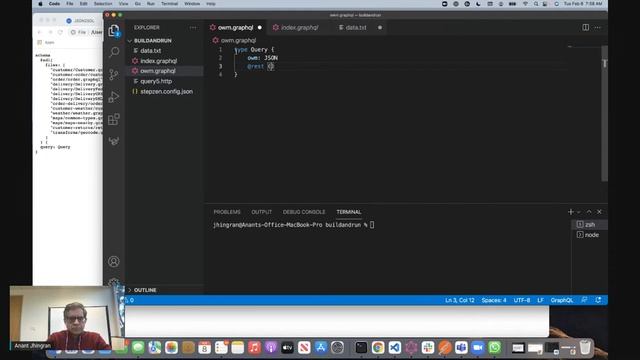Open index.graphql in the explorer
This screenshot has width=640, height=360.
pos(158,61)
